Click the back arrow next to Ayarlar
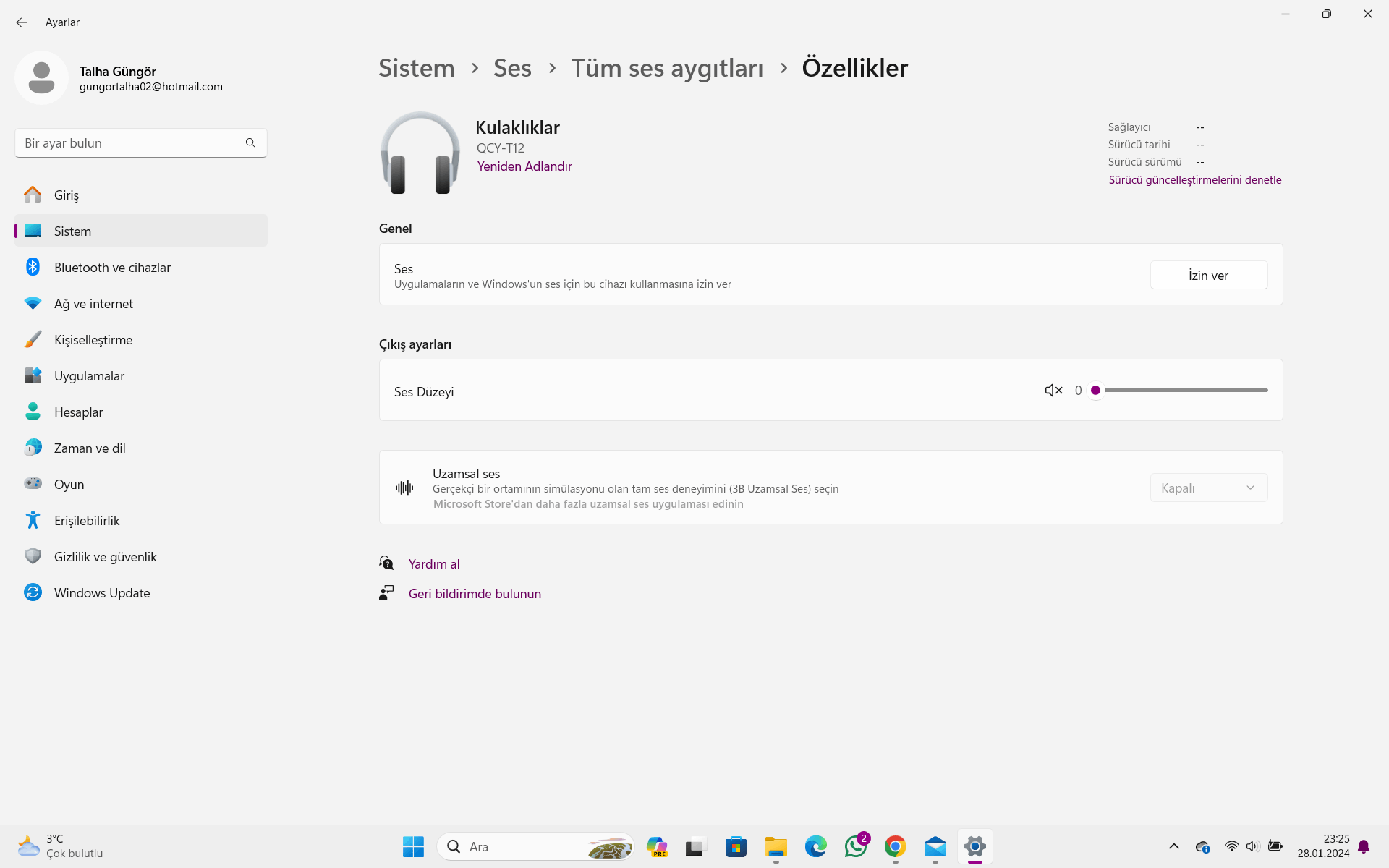Viewport: 1389px width, 868px height. coord(22,22)
